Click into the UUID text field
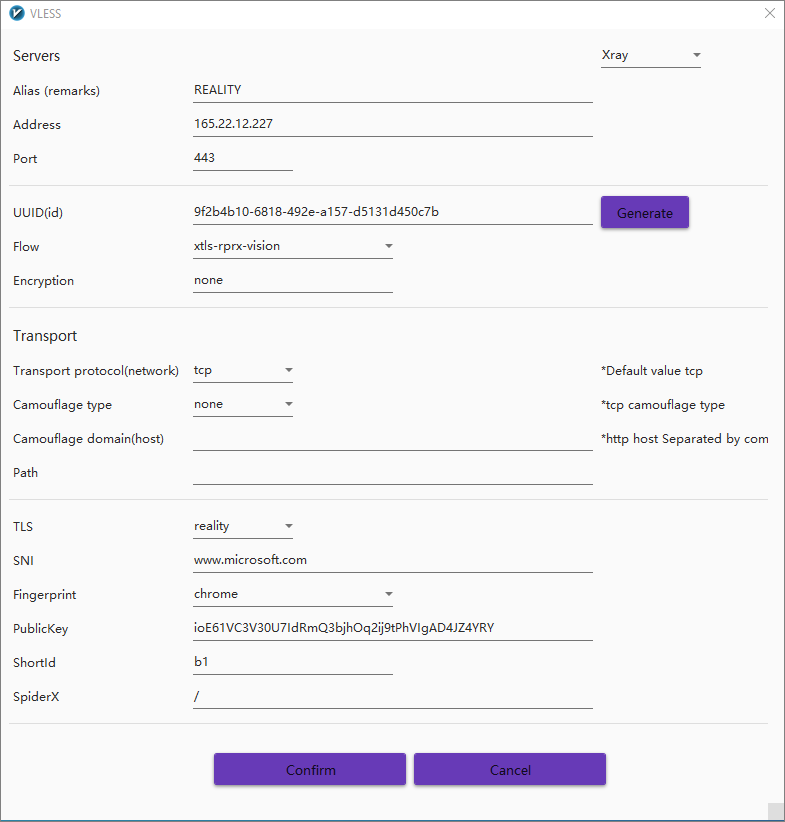Image resolution: width=785 pixels, height=822 pixels. pos(392,213)
